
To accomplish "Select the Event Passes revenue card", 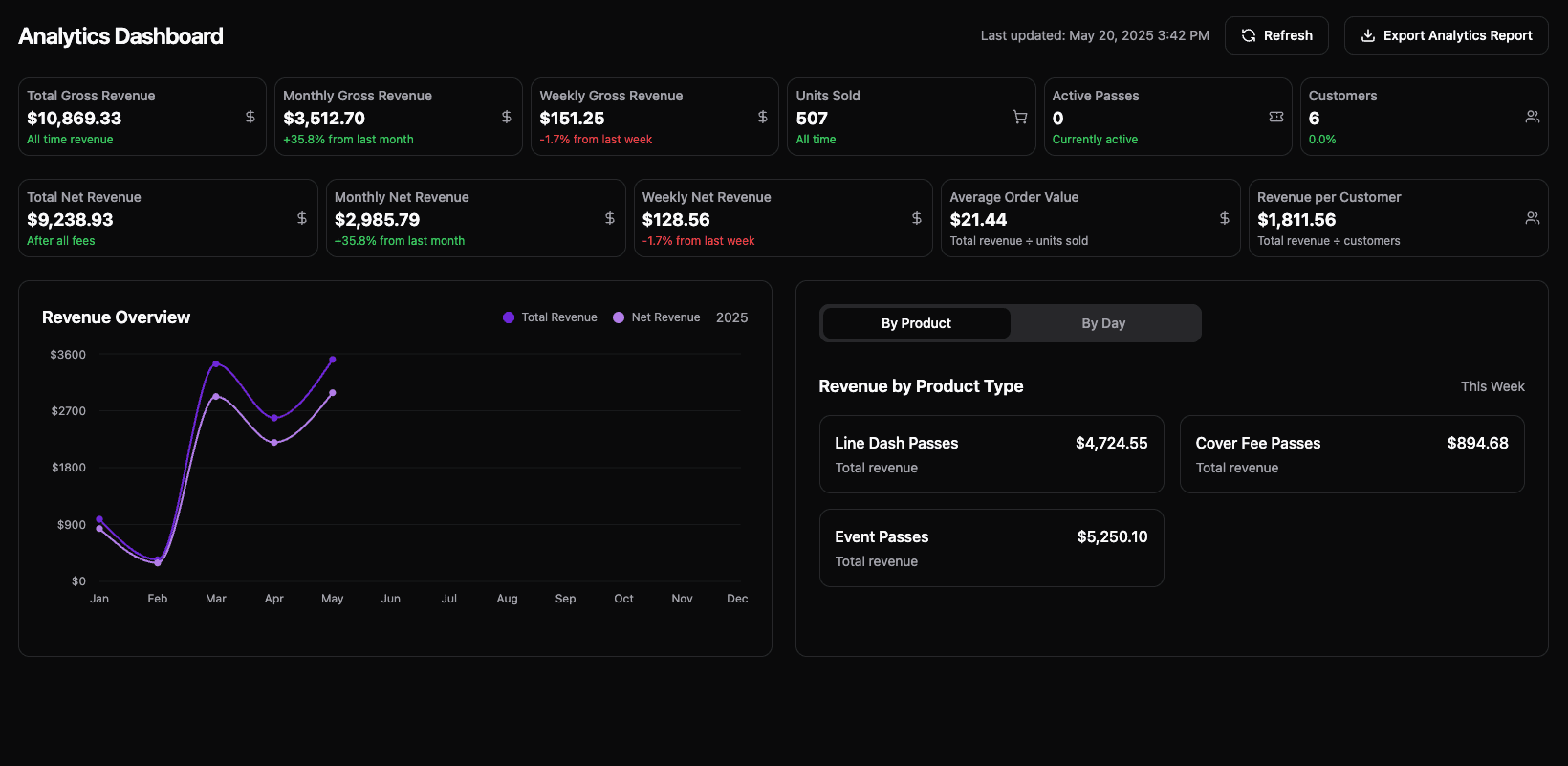I will point(991,548).
